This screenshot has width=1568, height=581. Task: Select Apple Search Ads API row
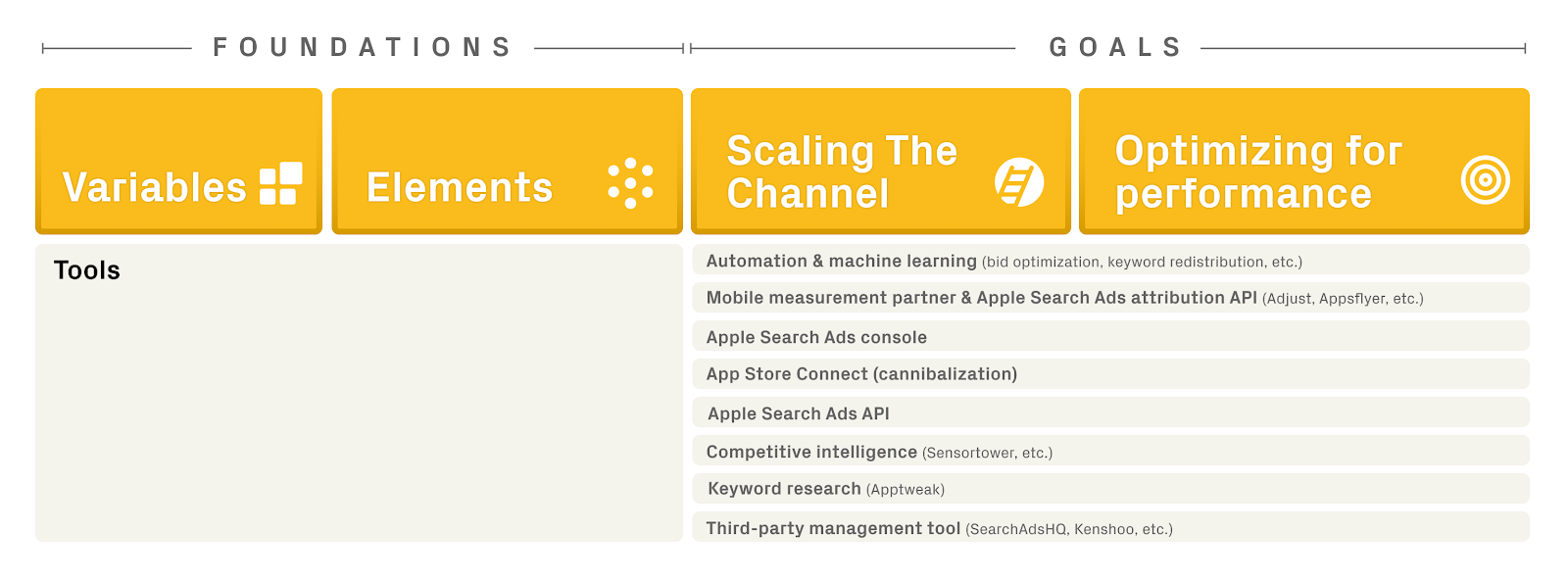click(x=1110, y=412)
